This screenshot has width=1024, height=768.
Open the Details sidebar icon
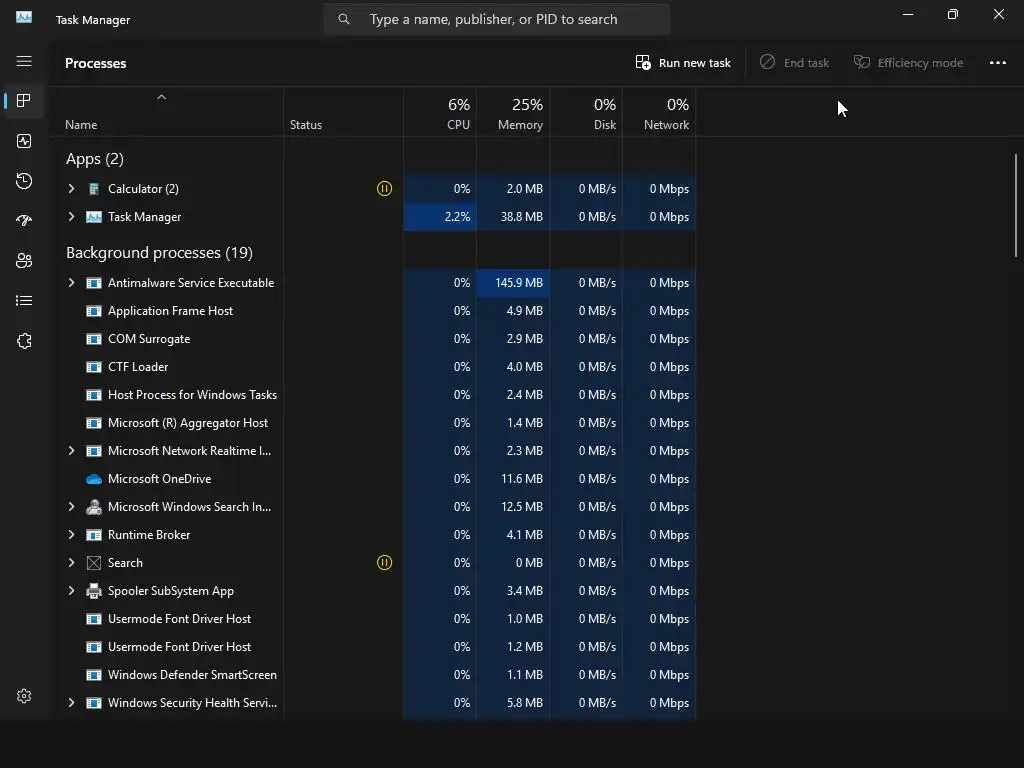point(24,300)
